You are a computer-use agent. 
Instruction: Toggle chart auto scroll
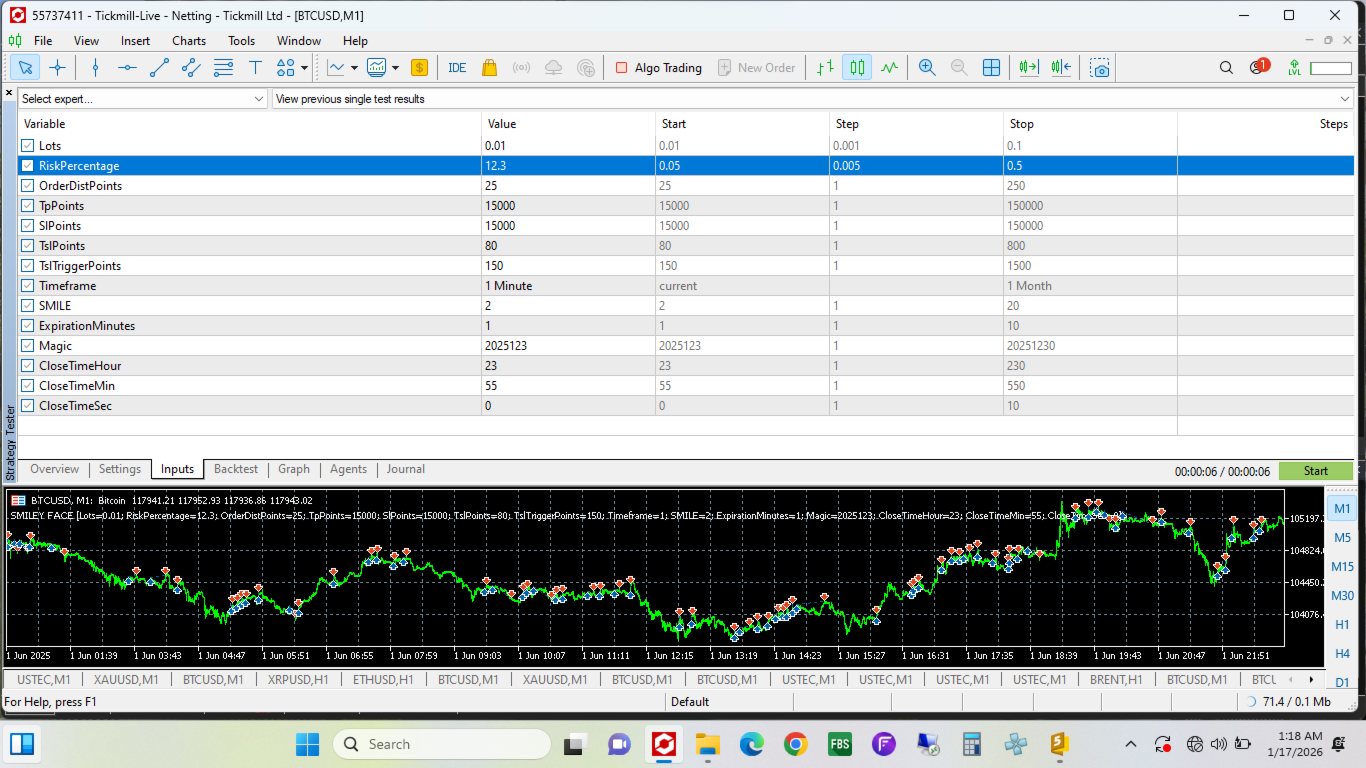pos(1028,68)
